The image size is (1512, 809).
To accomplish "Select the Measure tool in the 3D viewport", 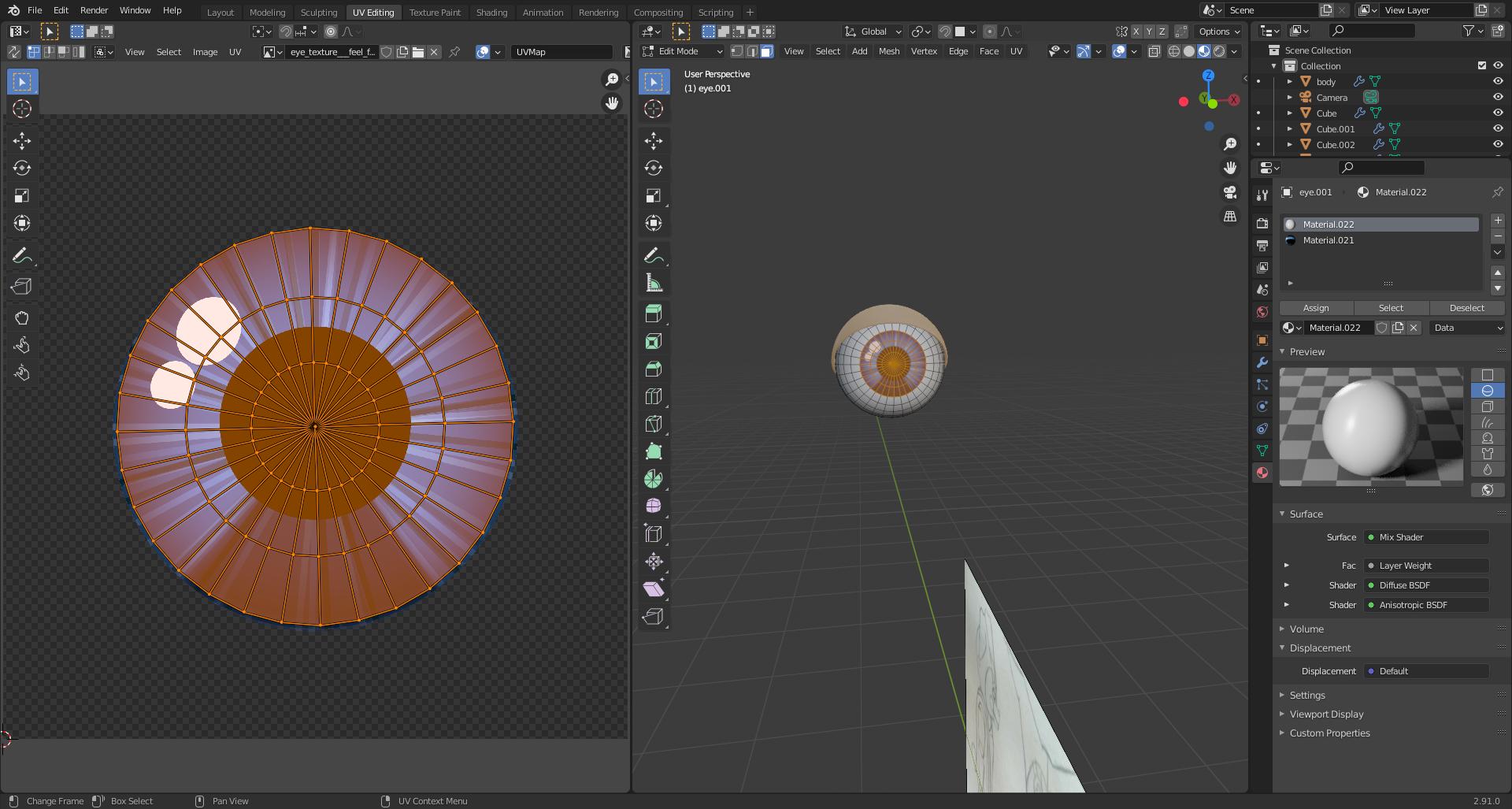I will [654, 283].
